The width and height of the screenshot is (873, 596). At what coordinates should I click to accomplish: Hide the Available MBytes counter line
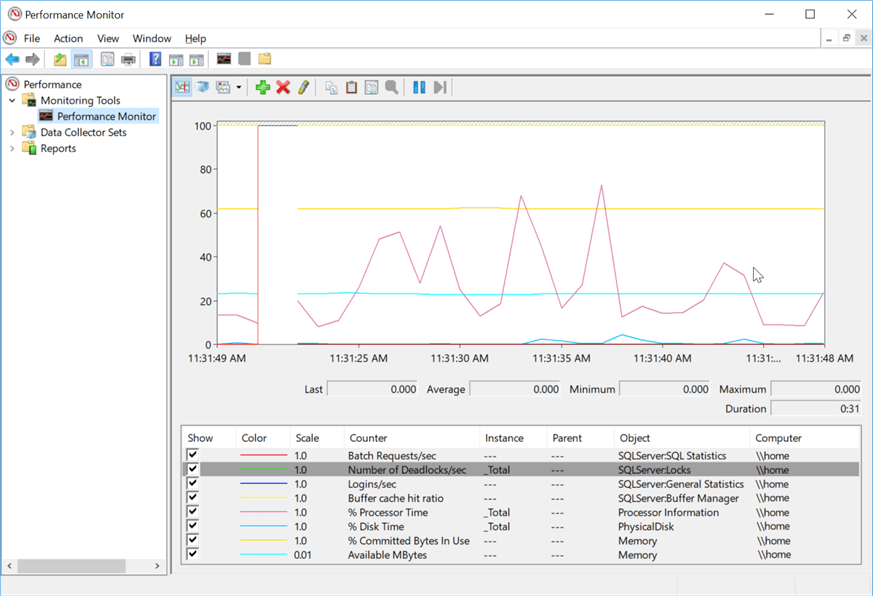tap(193, 554)
